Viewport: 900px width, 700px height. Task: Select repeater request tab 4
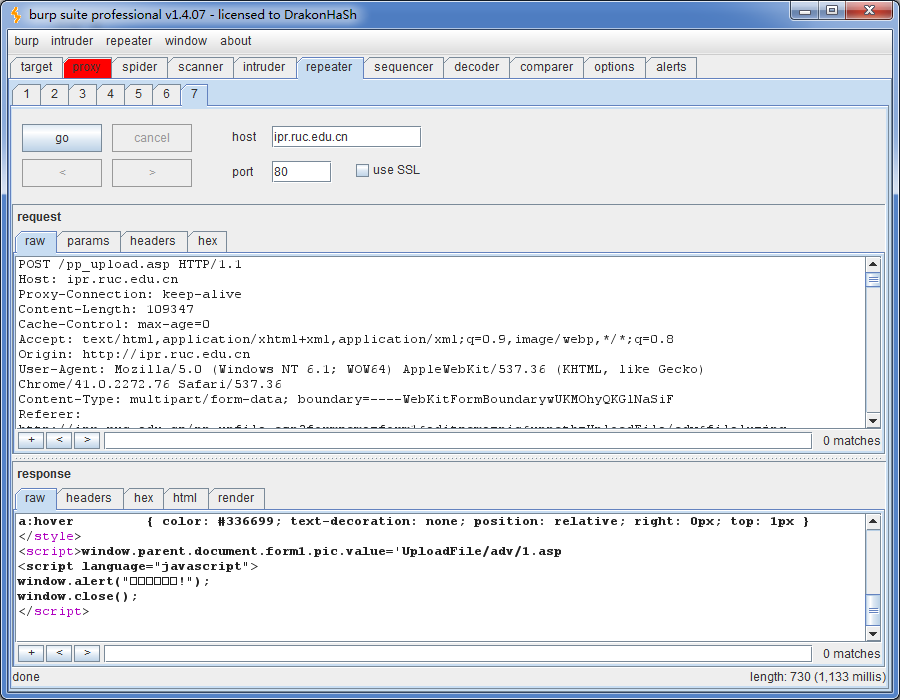click(x=111, y=94)
